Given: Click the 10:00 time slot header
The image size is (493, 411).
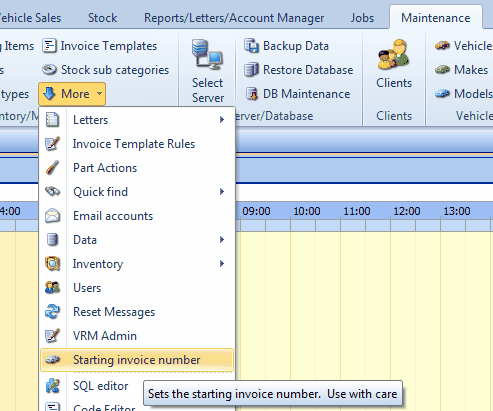Looking at the screenshot, I should pos(307,211).
